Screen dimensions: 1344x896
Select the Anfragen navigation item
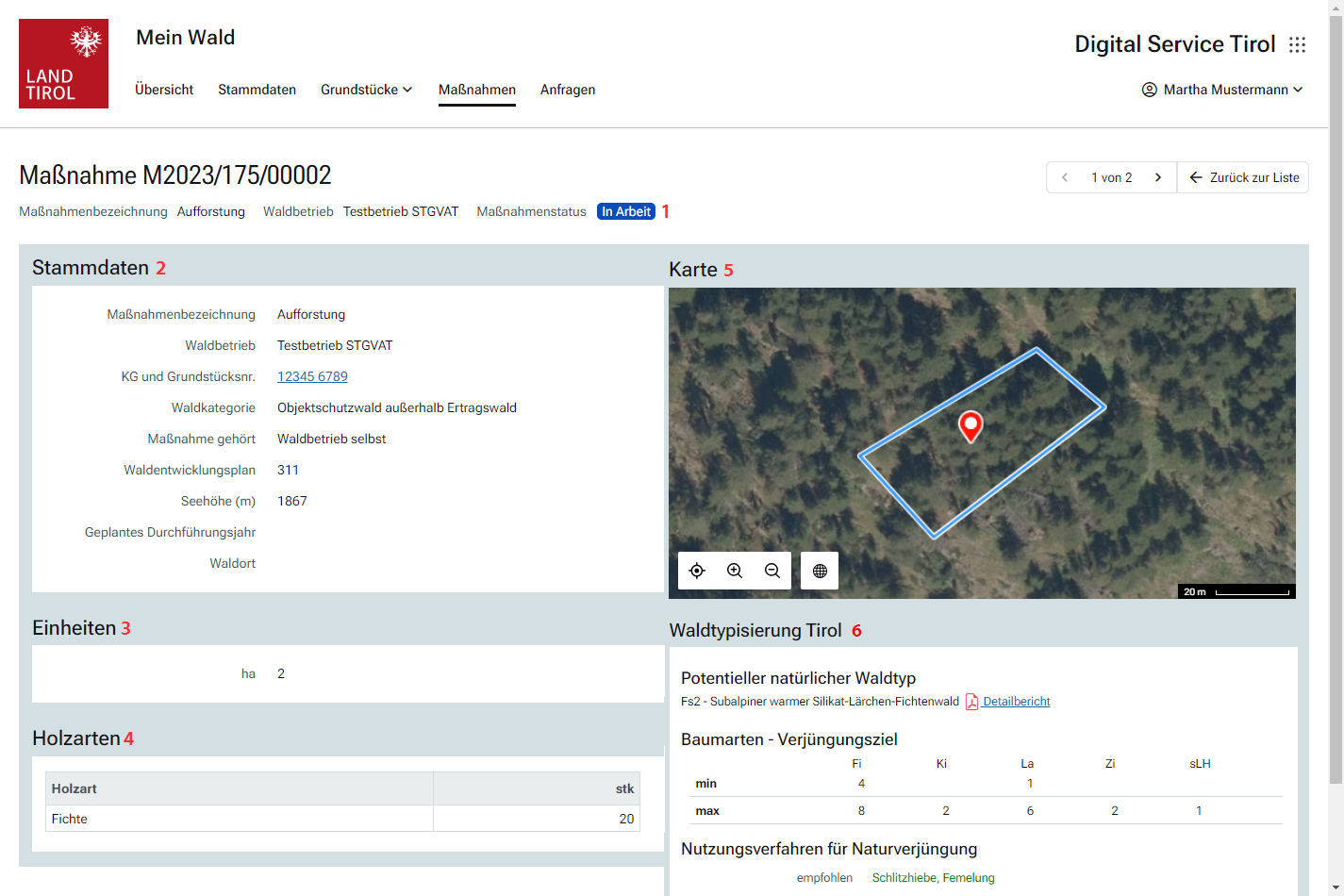click(x=568, y=90)
